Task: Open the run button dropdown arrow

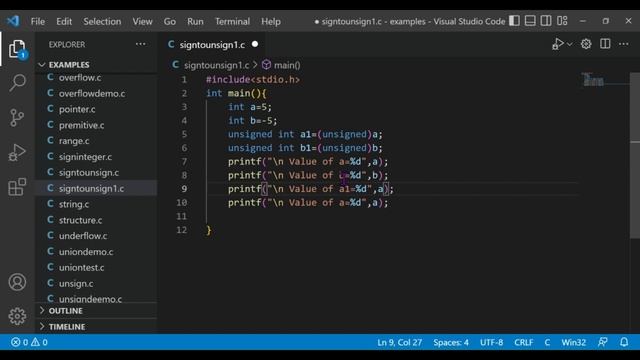Action: point(570,44)
